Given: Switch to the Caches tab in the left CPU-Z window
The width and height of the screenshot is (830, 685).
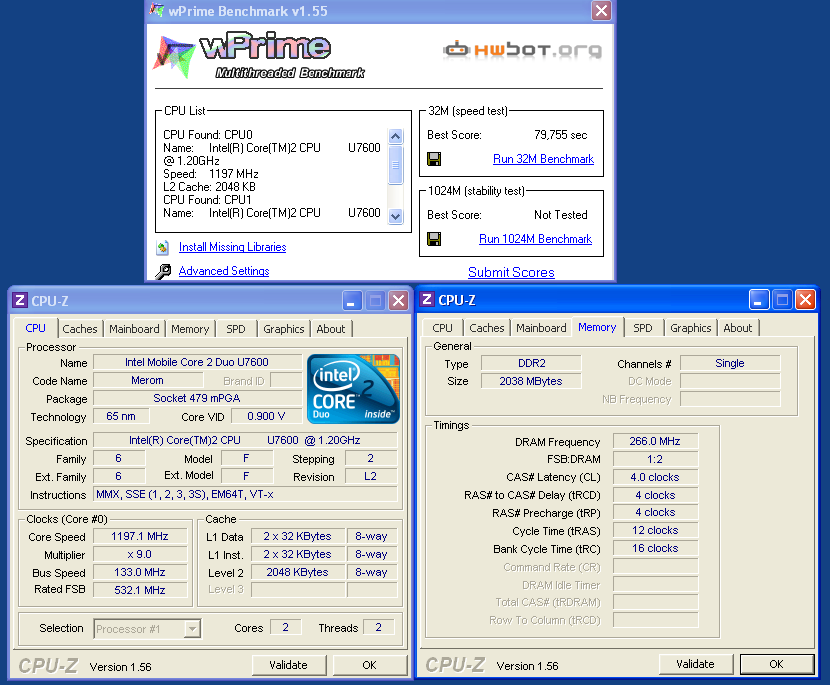Looking at the screenshot, I should [x=80, y=329].
